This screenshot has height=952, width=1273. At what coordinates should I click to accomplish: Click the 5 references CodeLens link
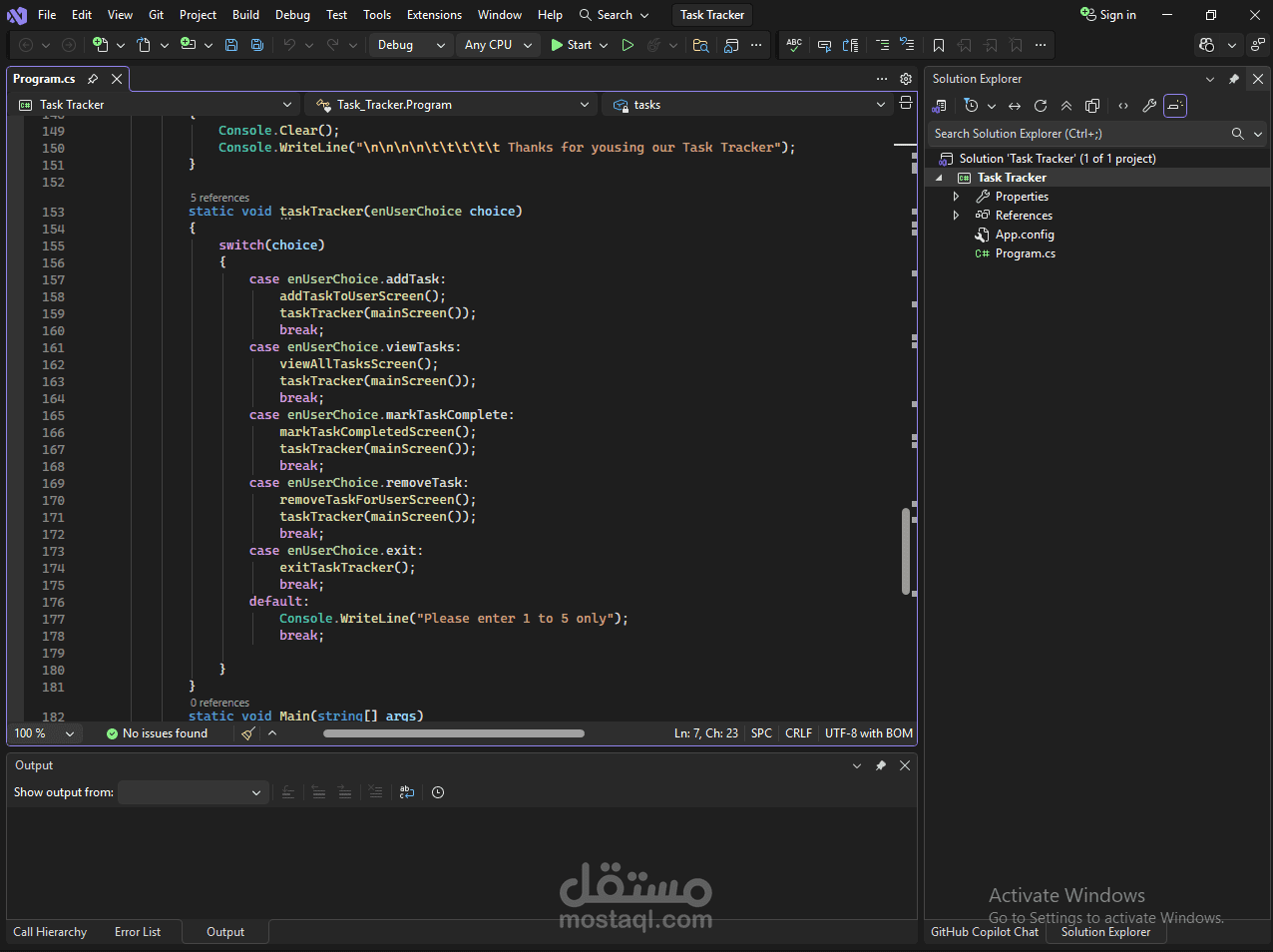[x=219, y=198]
